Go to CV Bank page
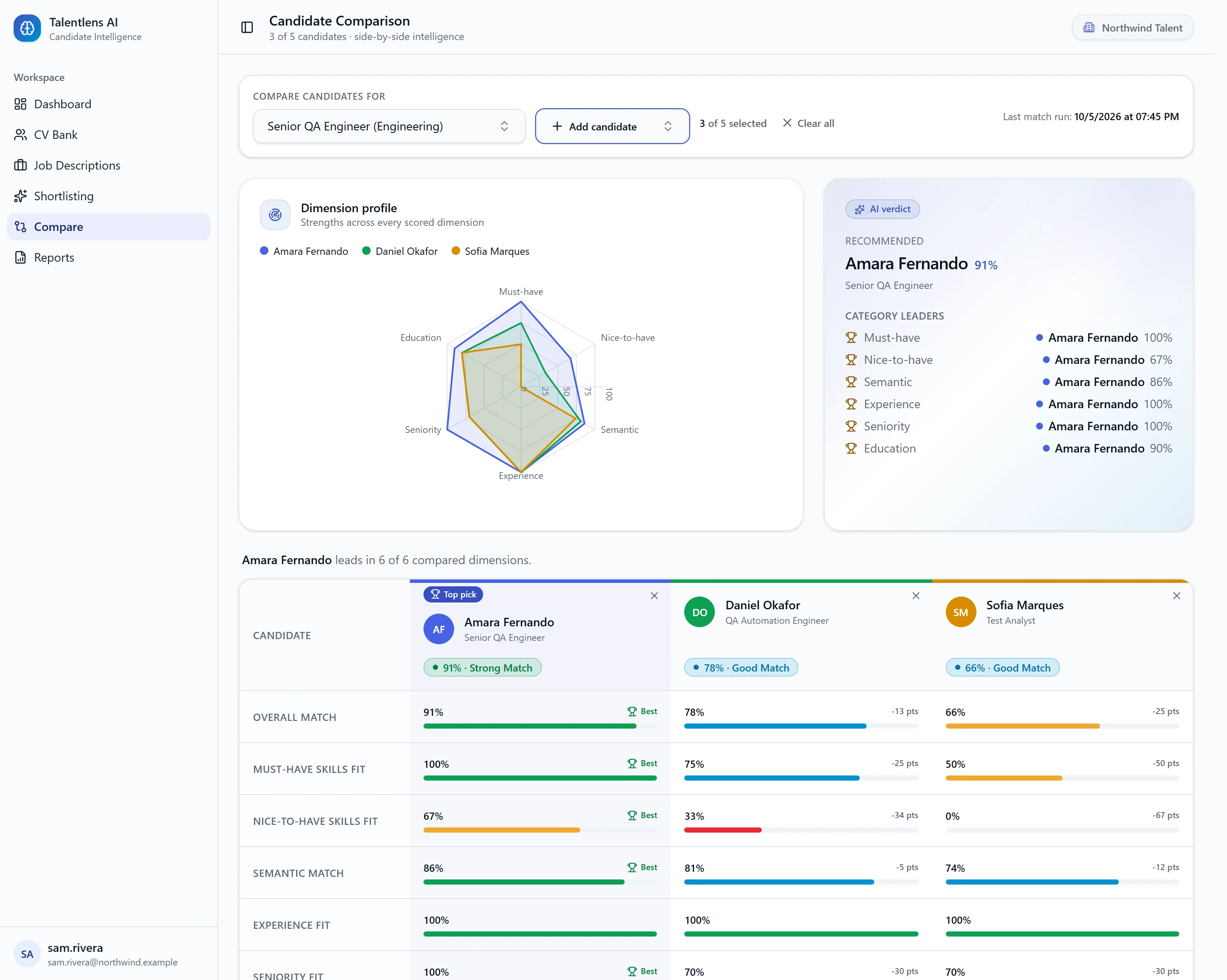This screenshot has height=980, width=1227. [x=108, y=135]
